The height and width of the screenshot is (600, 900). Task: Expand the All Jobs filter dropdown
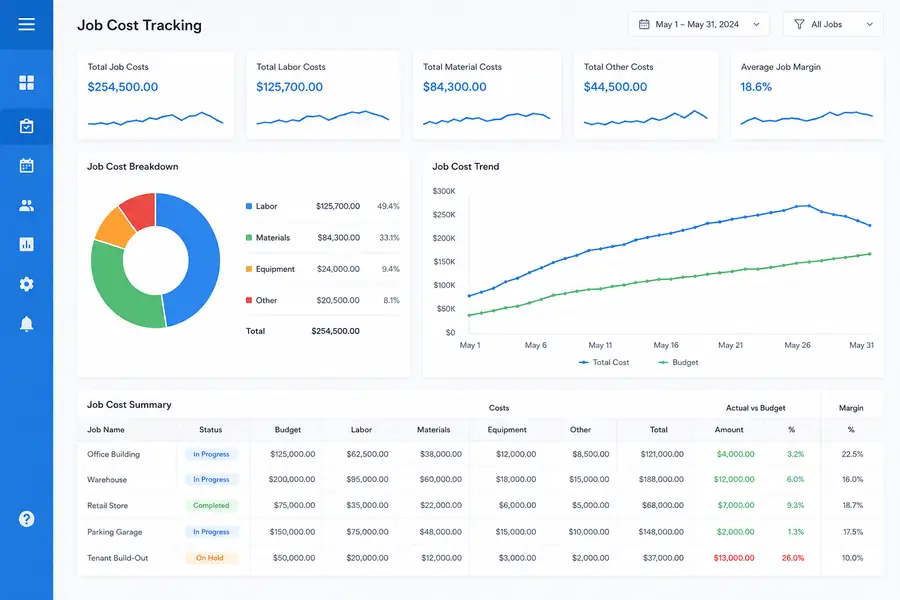[x=833, y=24]
